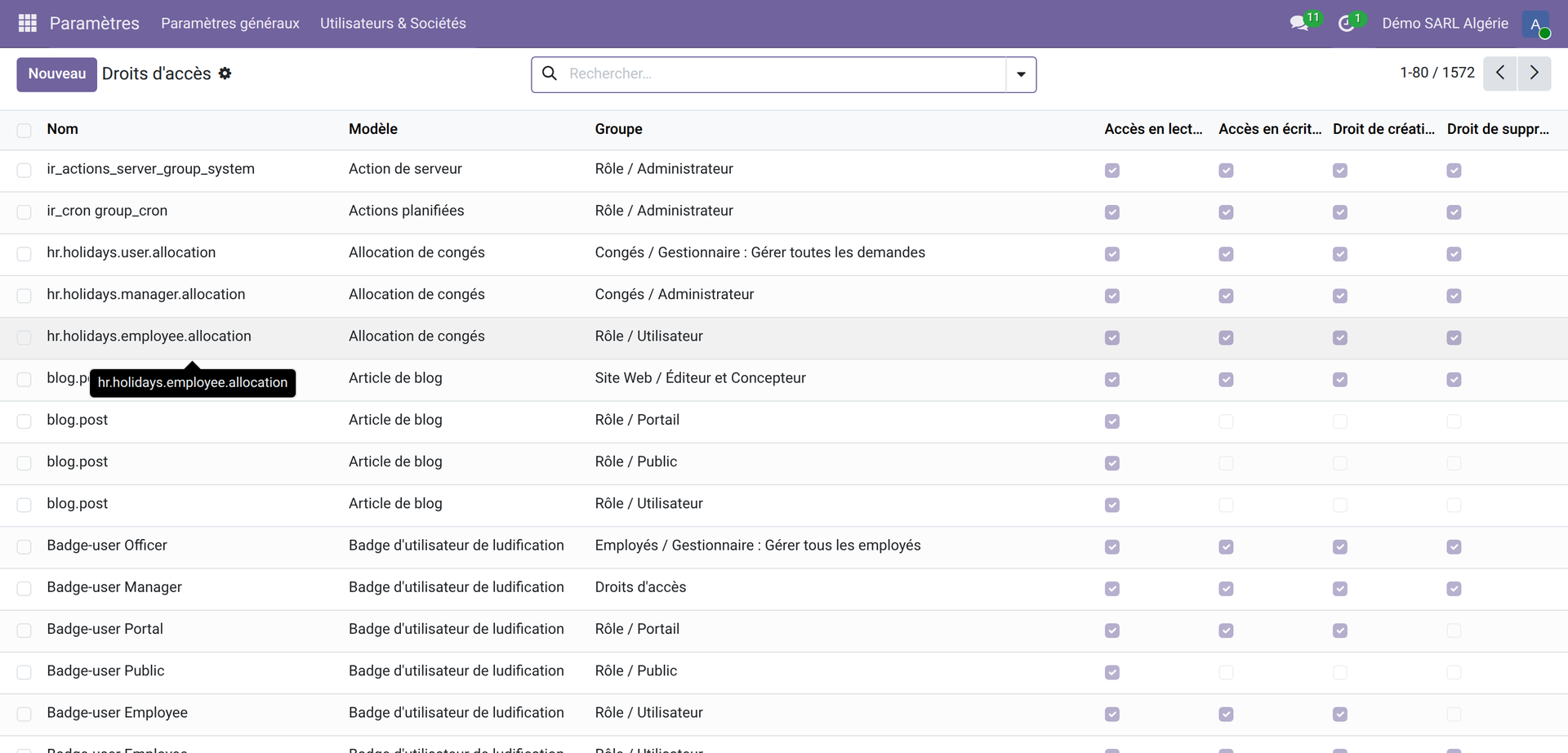The height and width of the screenshot is (753, 1568).
Task: Open the ir_cron group_cron record
Action: [x=107, y=211]
